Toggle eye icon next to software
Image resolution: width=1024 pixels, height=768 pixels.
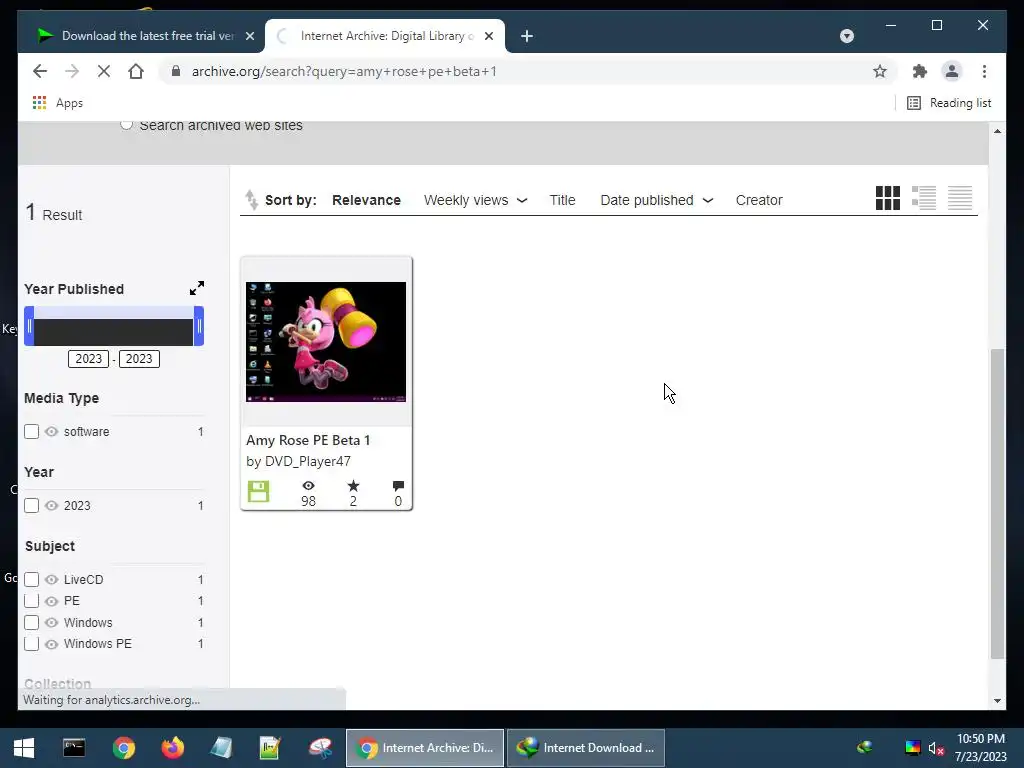(x=52, y=432)
